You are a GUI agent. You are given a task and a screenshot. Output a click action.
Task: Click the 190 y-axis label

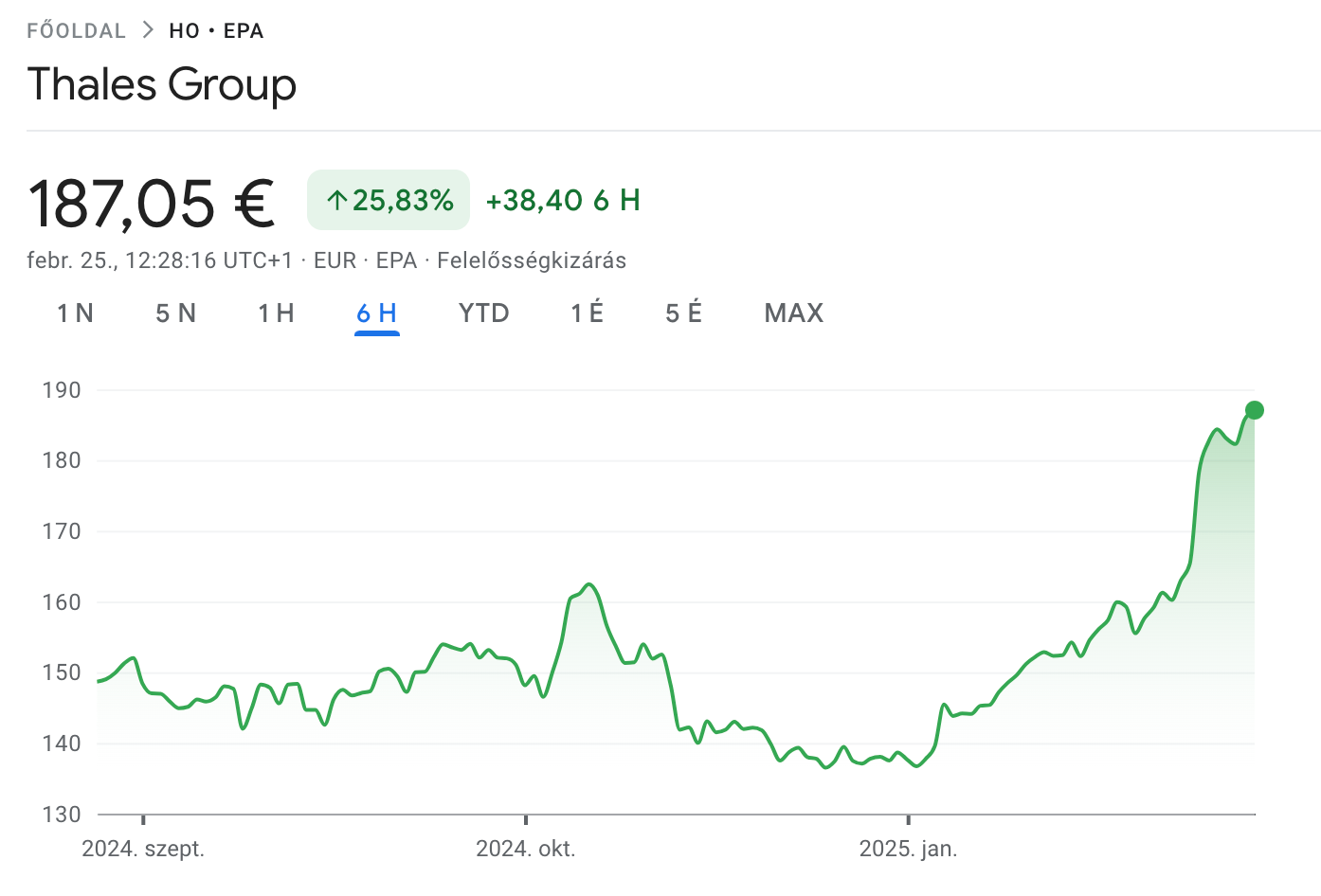(x=62, y=390)
